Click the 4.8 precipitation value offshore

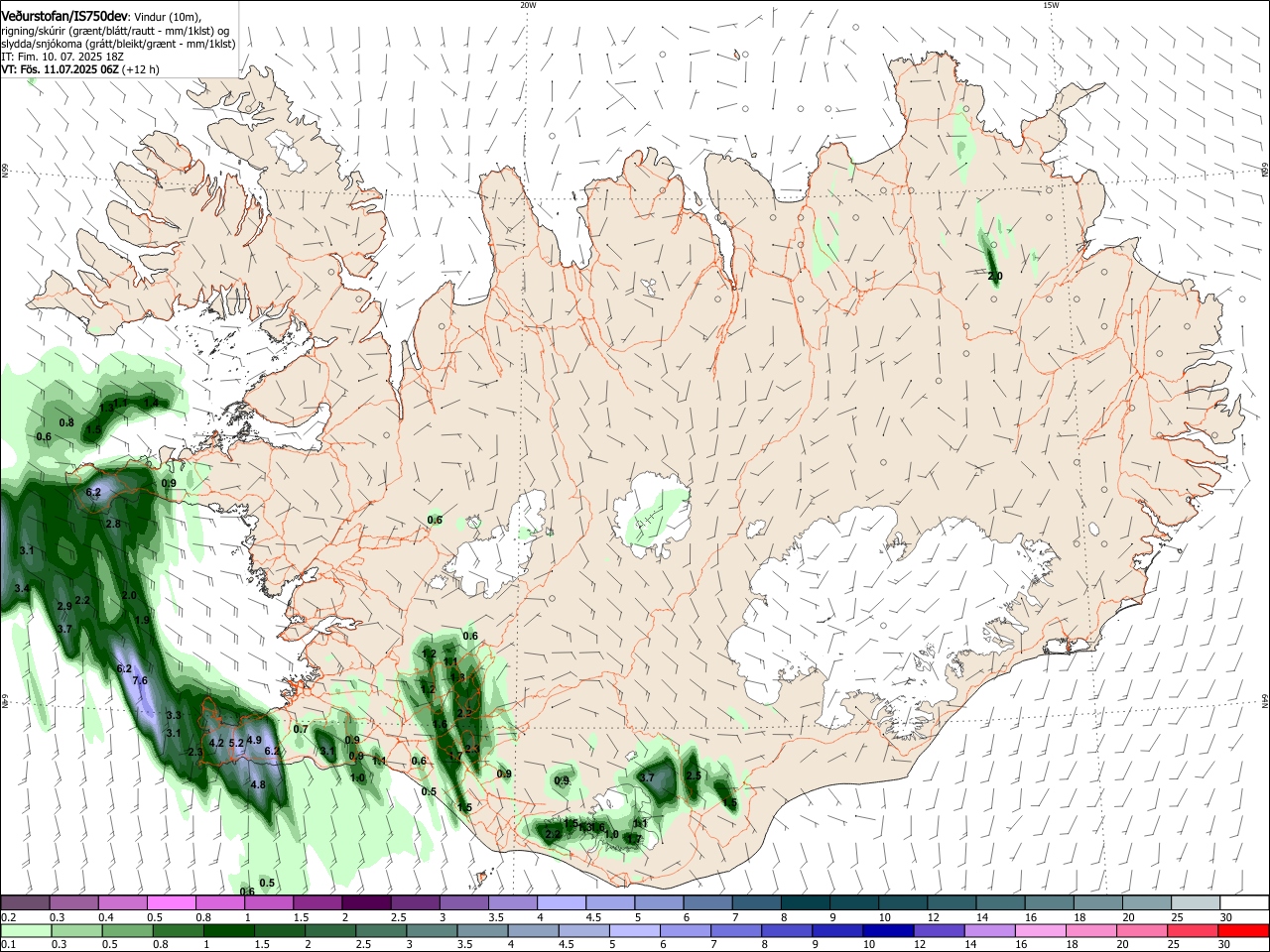coord(258,784)
